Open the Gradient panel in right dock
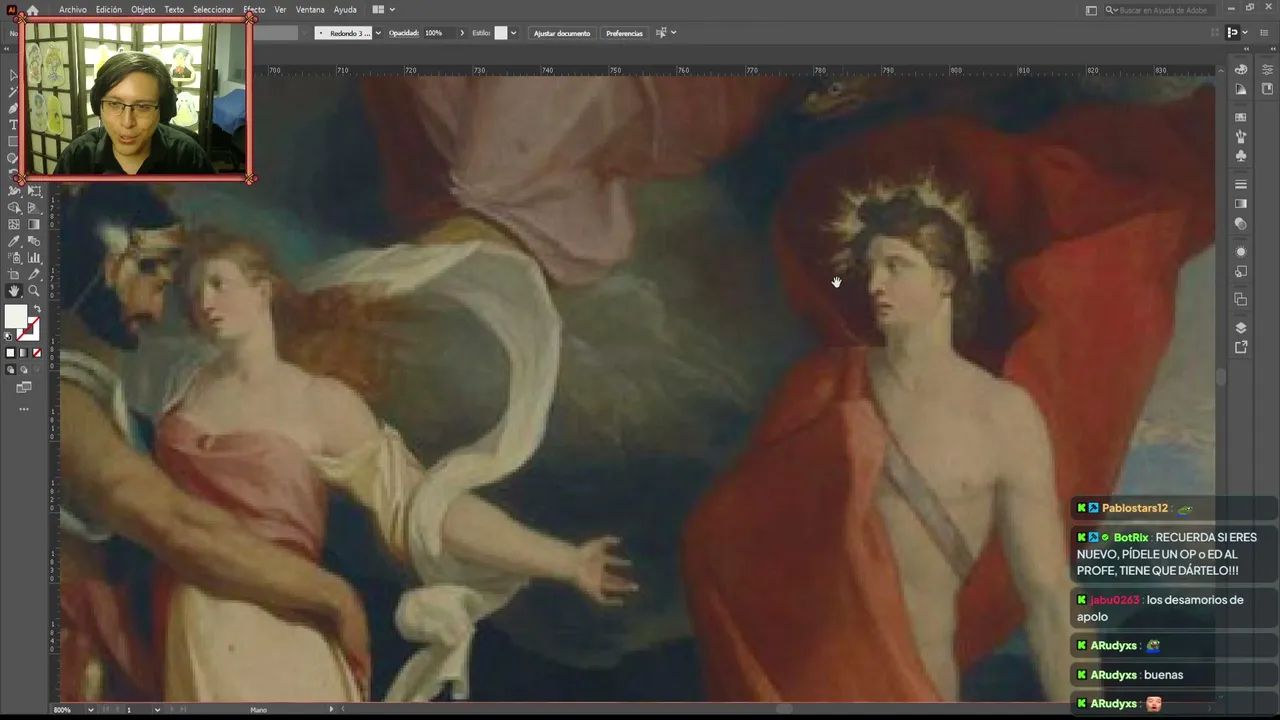 click(x=1241, y=204)
